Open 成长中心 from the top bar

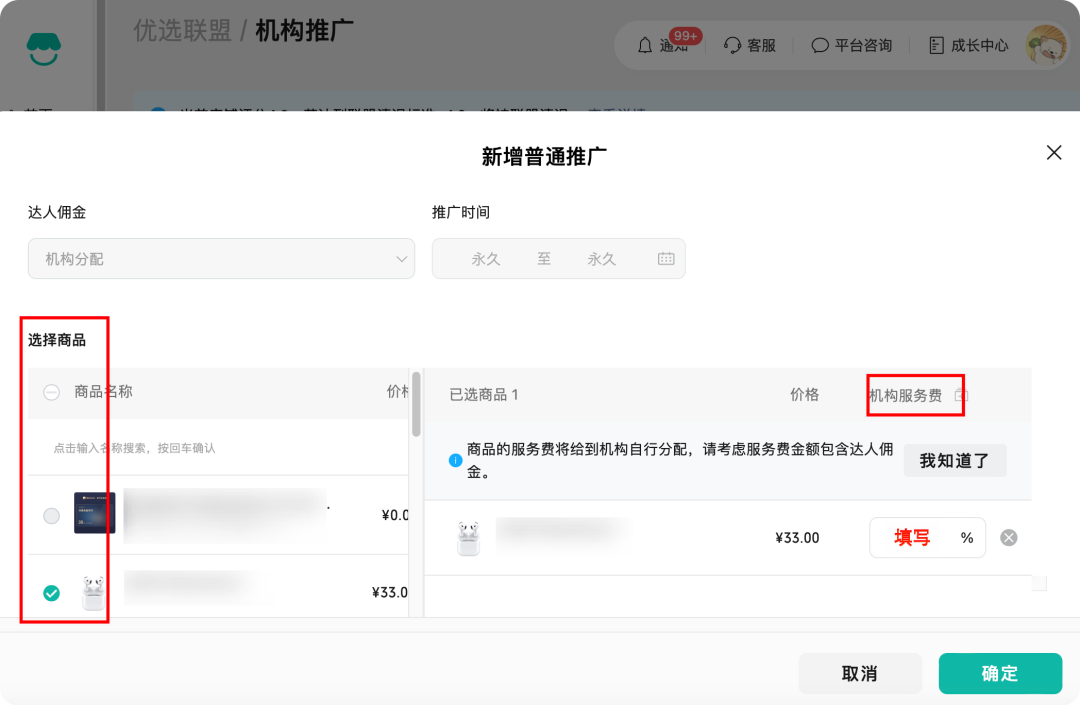(x=968, y=45)
